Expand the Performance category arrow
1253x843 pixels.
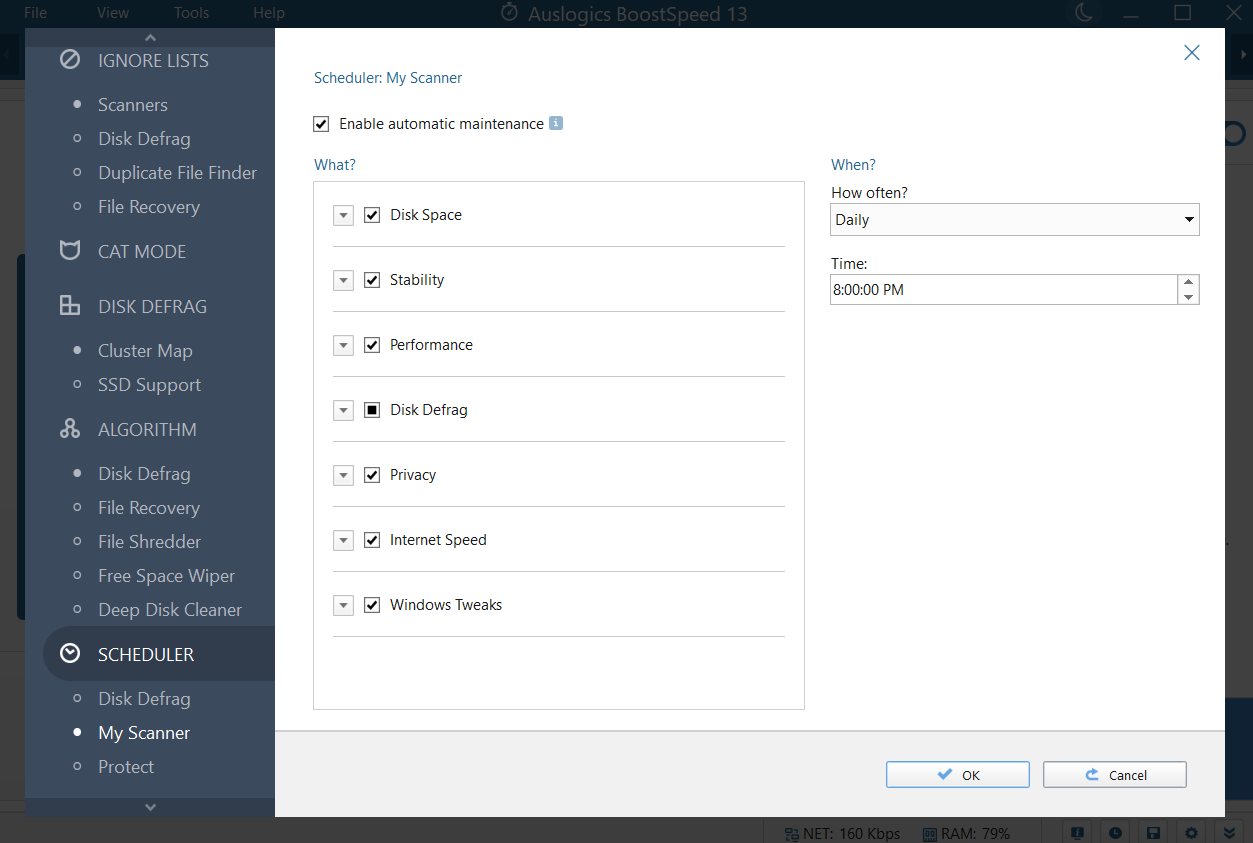(x=344, y=345)
